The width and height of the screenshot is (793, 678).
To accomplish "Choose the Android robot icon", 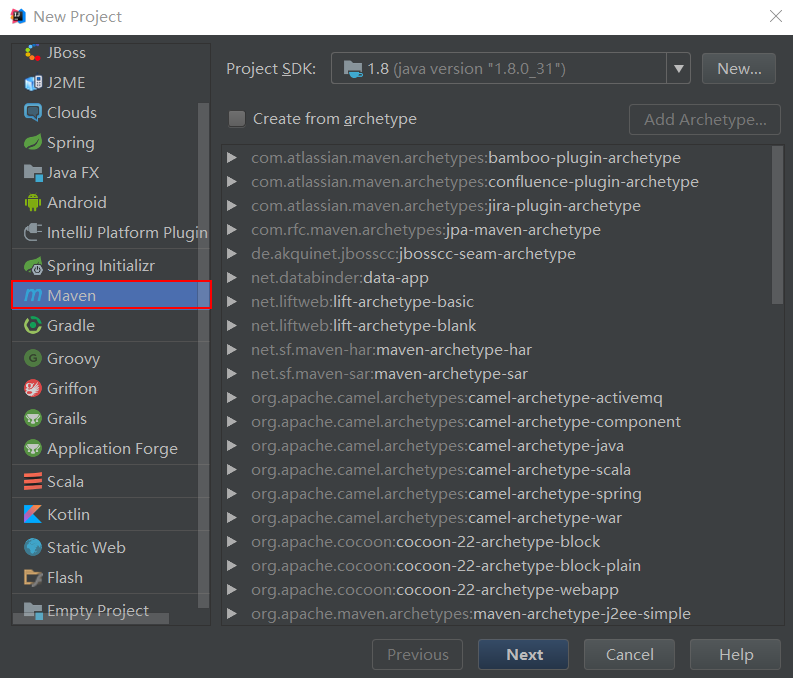I will (x=33, y=202).
